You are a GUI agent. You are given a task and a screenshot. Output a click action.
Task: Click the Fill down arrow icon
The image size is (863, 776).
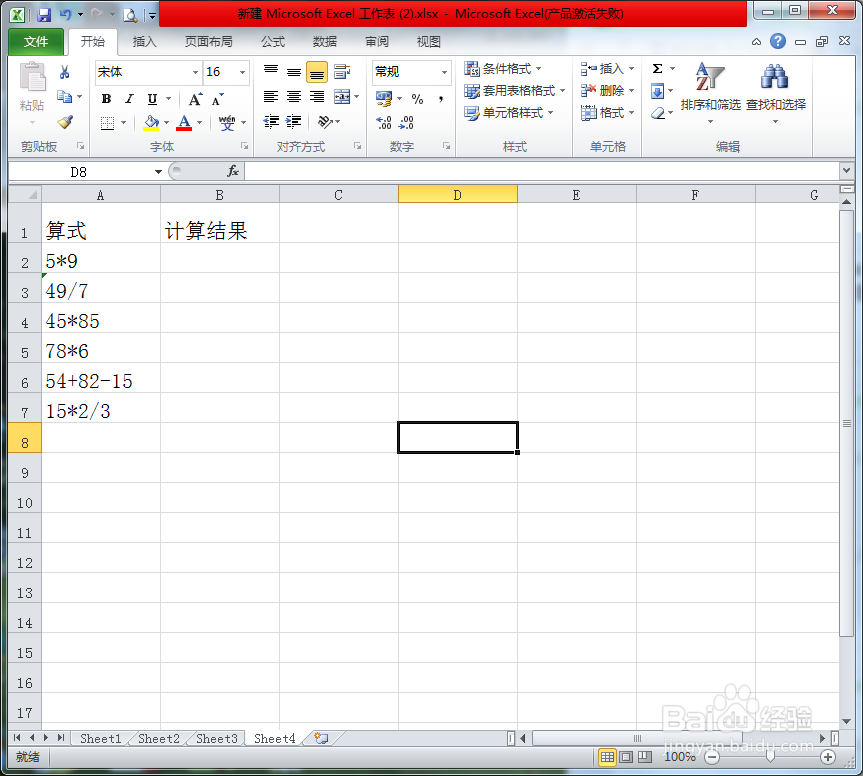pyautogui.click(x=657, y=91)
